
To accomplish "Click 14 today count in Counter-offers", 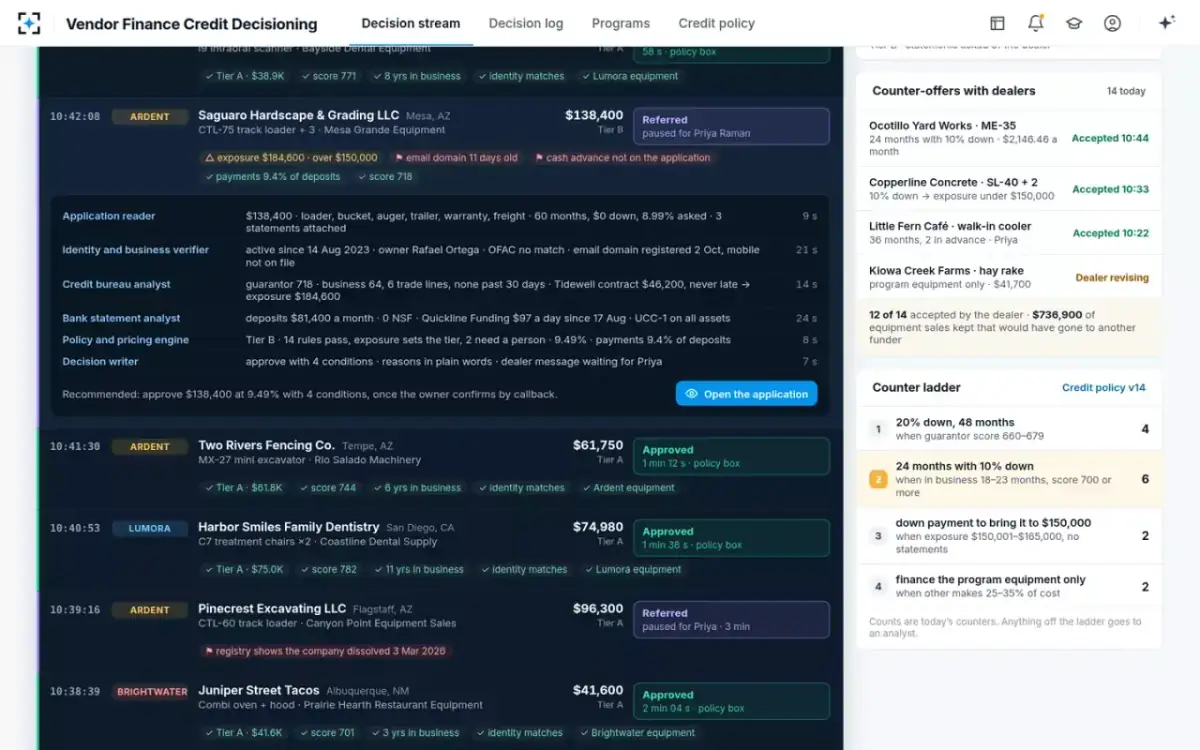I will [x=1126, y=91].
